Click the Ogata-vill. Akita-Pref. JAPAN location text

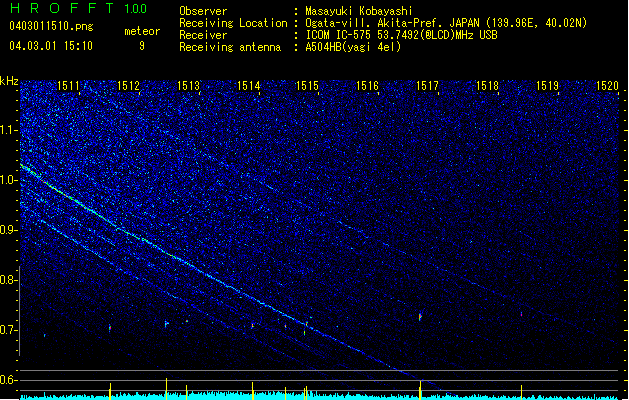(446, 23)
